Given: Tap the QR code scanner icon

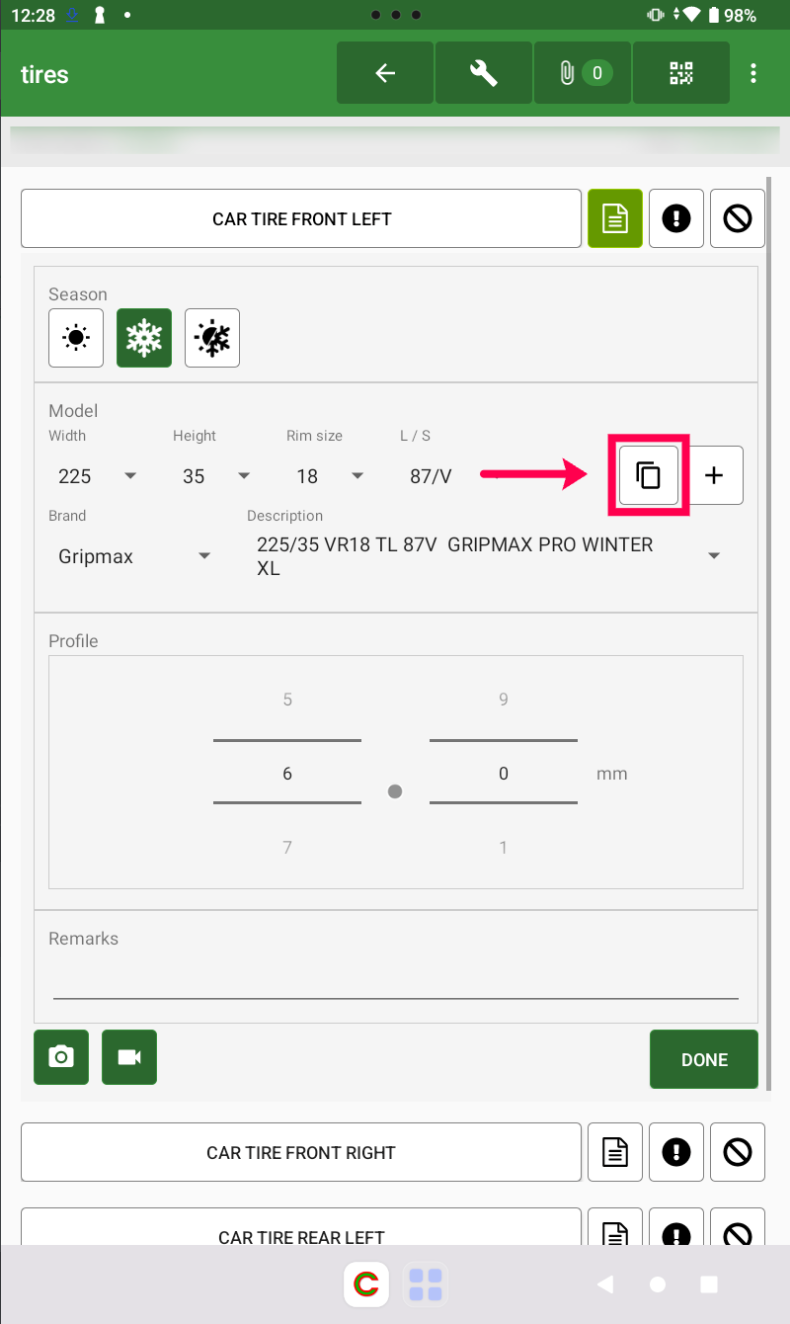Looking at the screenshot, I should [681, 73].
